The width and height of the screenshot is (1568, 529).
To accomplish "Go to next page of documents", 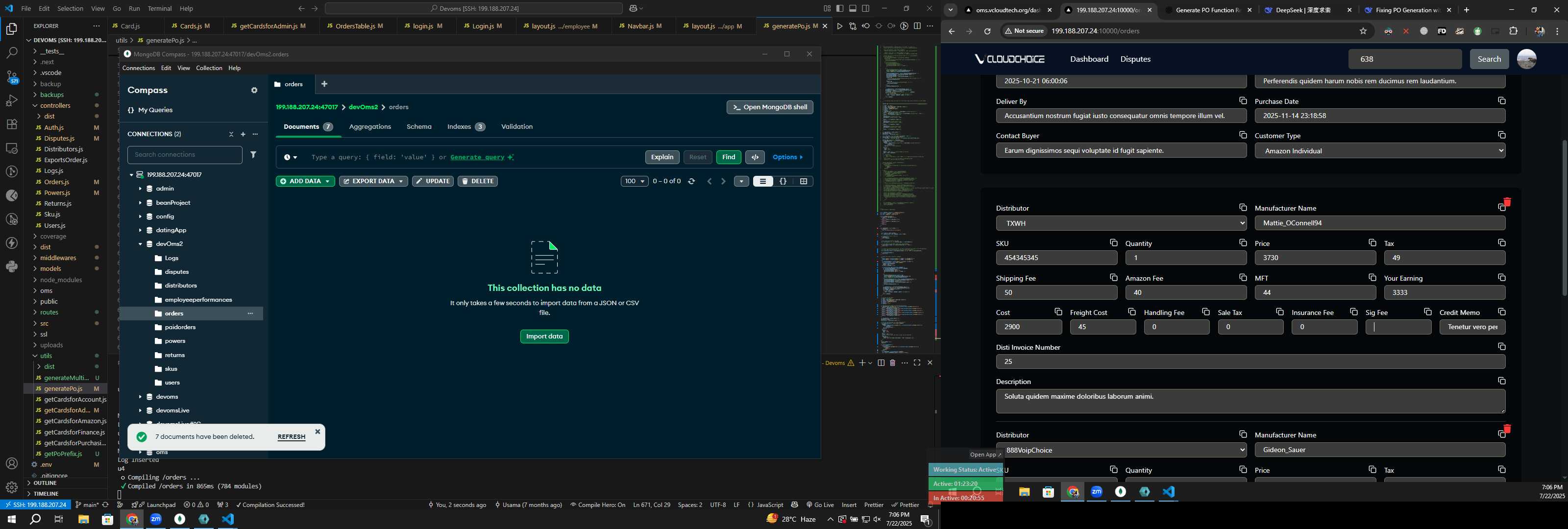I will tap(723, 181).
